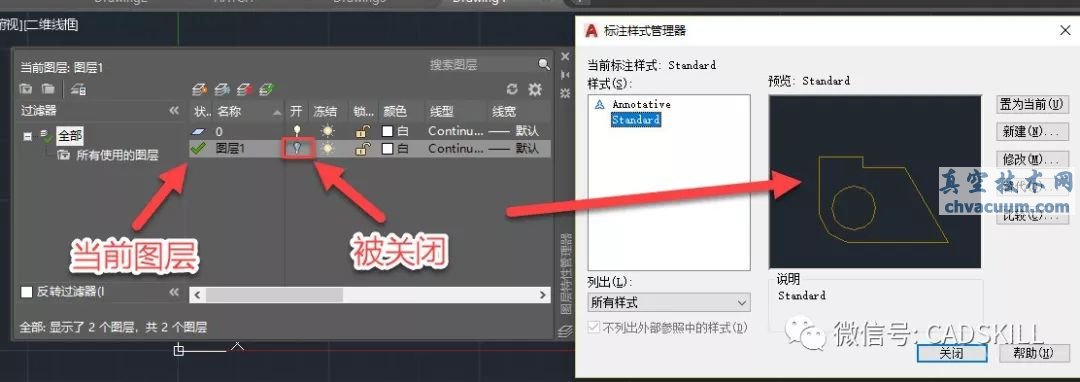Open the 列出 所有样式 dropdown

(669, 302)
